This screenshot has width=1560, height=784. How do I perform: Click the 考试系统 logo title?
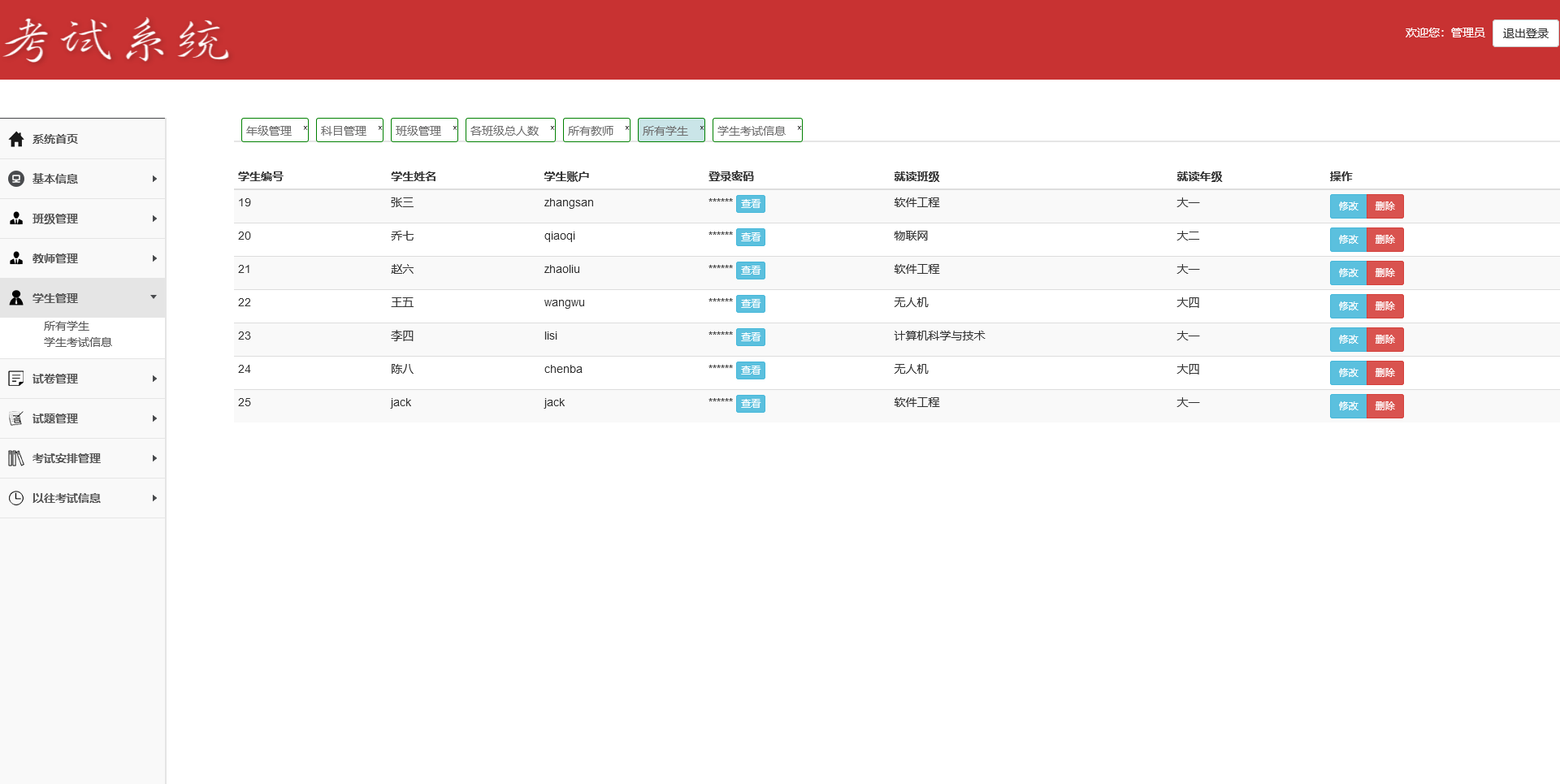click(118, 40)
